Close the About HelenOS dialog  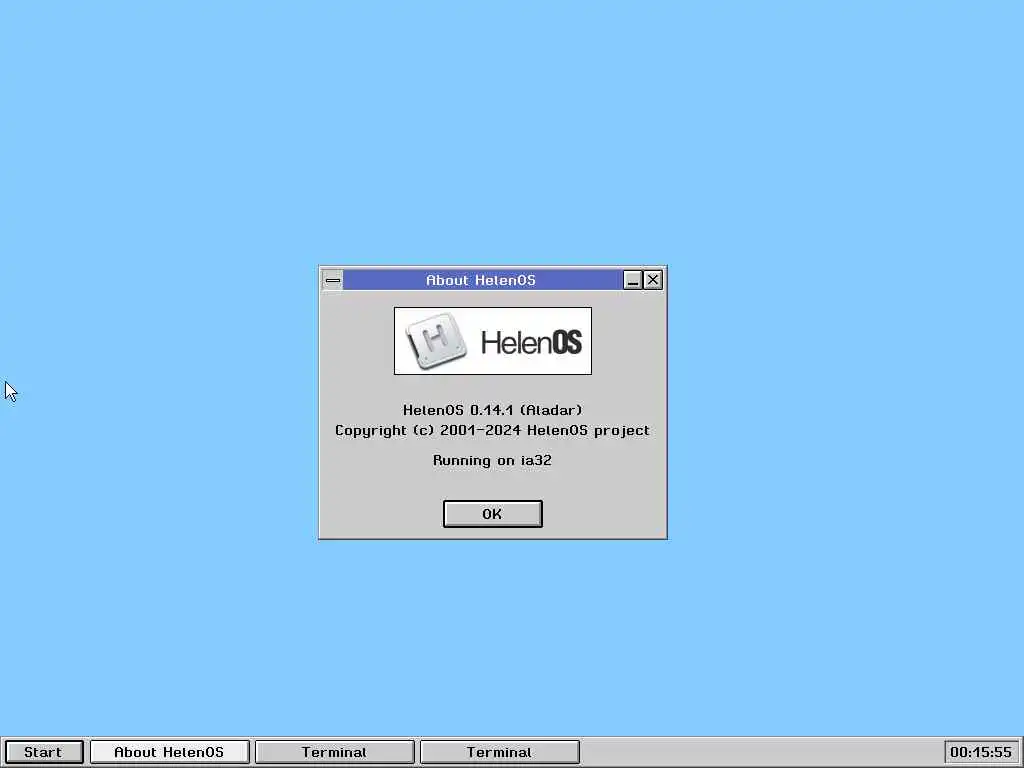(x=653, y=280)
